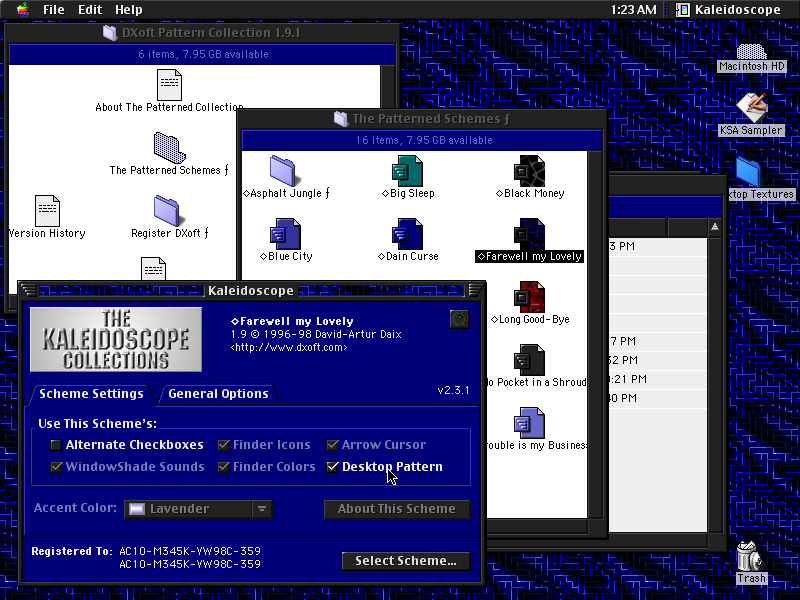Open the Help menu
Viewport: 800px width, 600px height.
129,10
